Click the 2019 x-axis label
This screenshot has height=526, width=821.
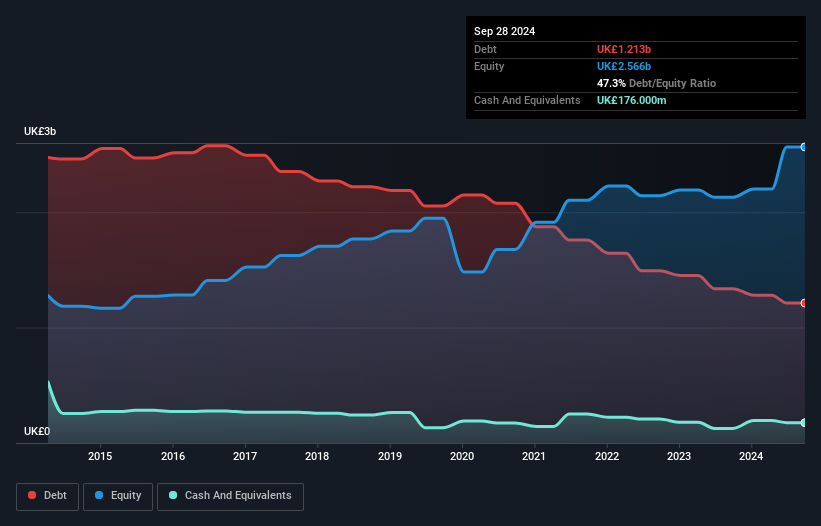tap(390, 456)
